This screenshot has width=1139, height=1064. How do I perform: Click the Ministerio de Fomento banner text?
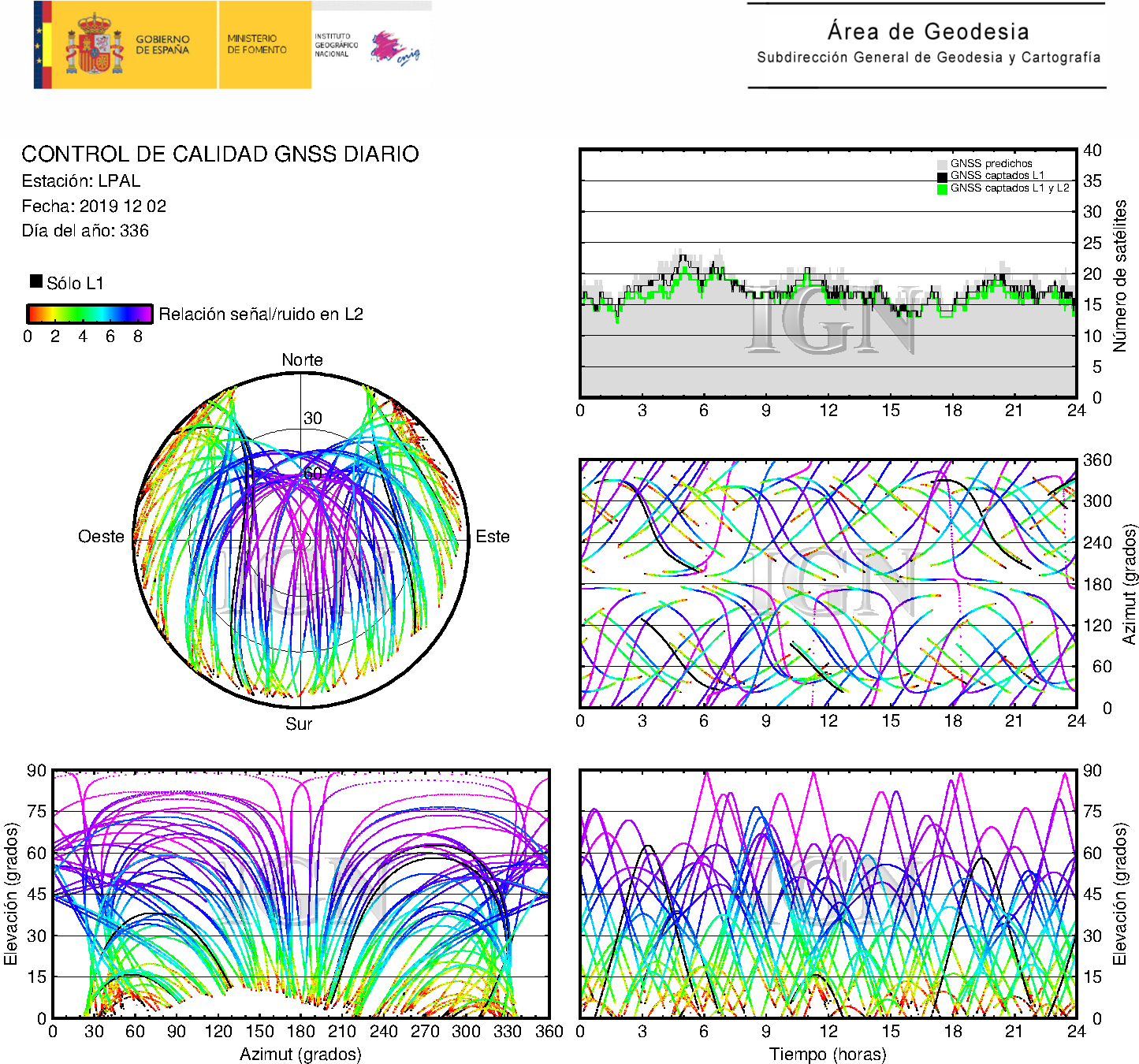tap(257, 44)
